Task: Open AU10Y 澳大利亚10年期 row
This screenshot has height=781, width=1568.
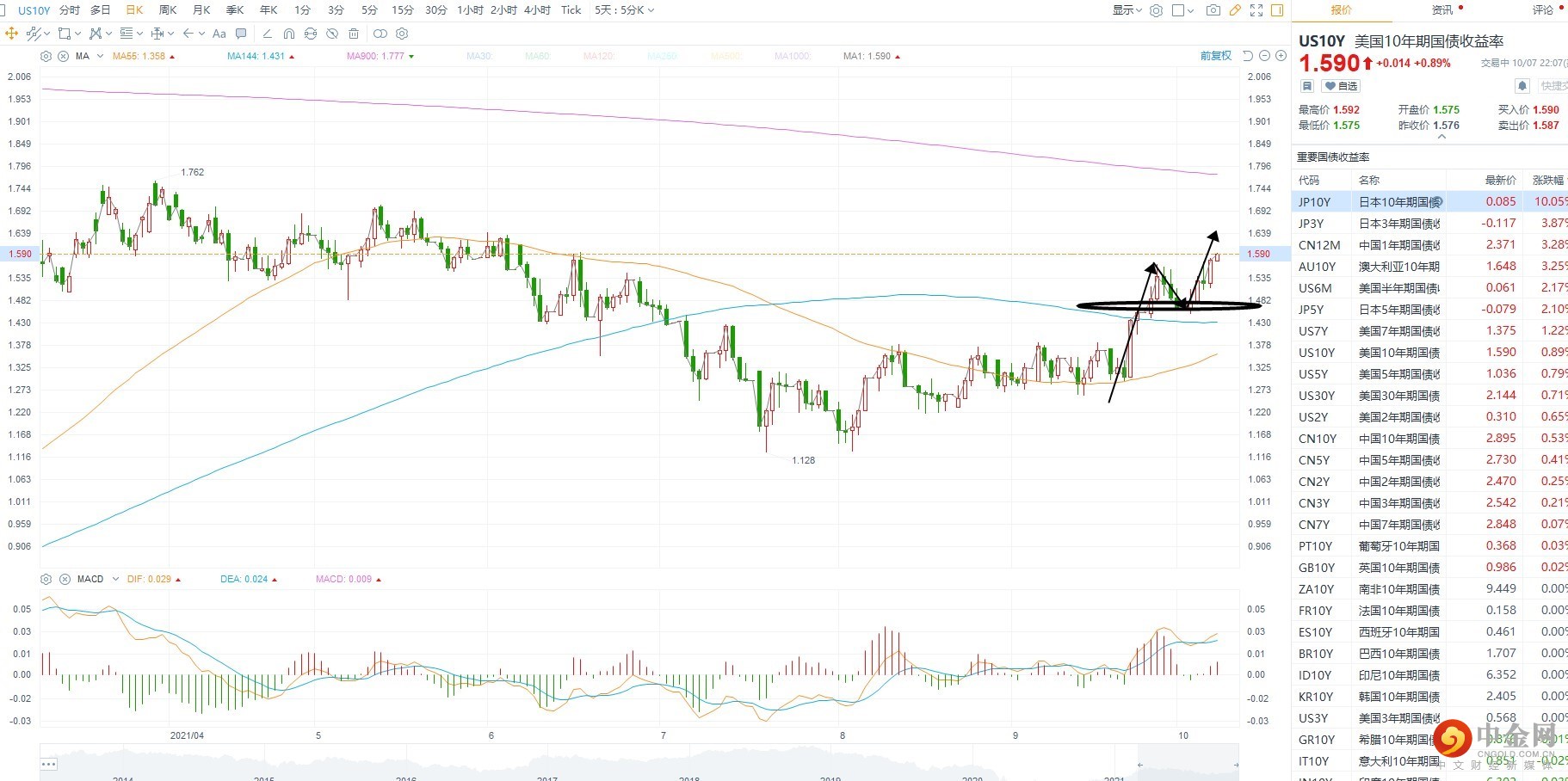Action: [x=1429, y=266]
